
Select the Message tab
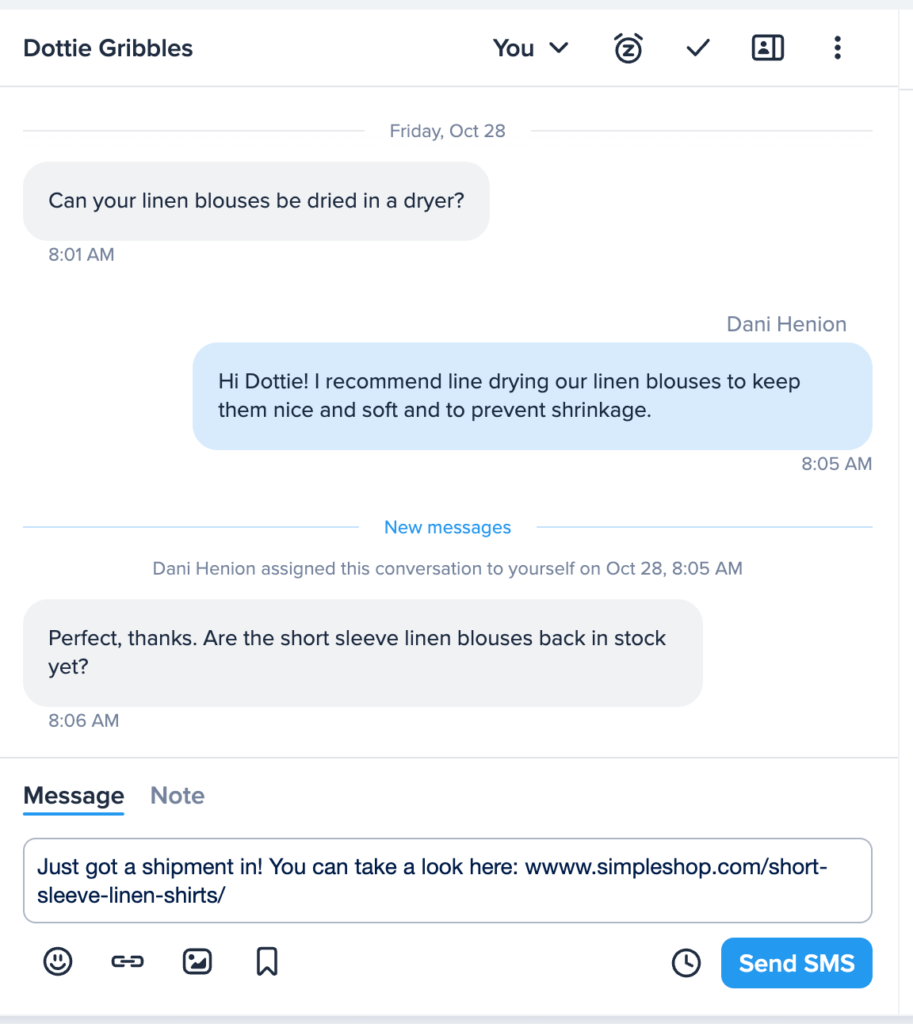pyautogui.click(x=73, y=795)
